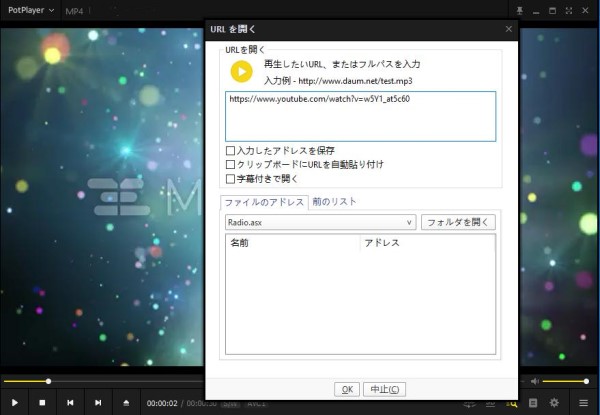Pin PotPlayer window on top
600x415 pixels.
click(519, 11)
